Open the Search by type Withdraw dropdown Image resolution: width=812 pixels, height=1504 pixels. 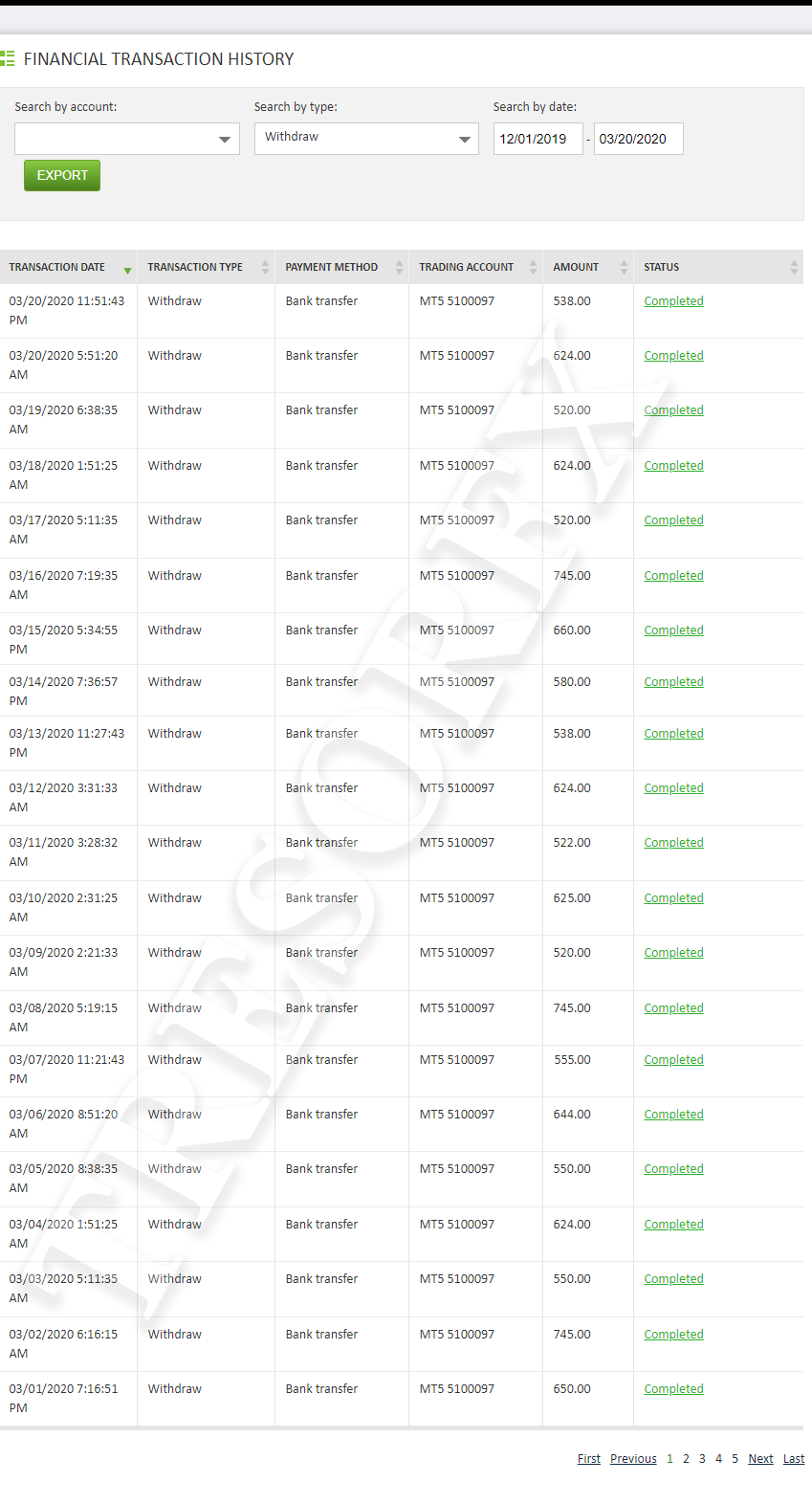[x=366, y=139]
